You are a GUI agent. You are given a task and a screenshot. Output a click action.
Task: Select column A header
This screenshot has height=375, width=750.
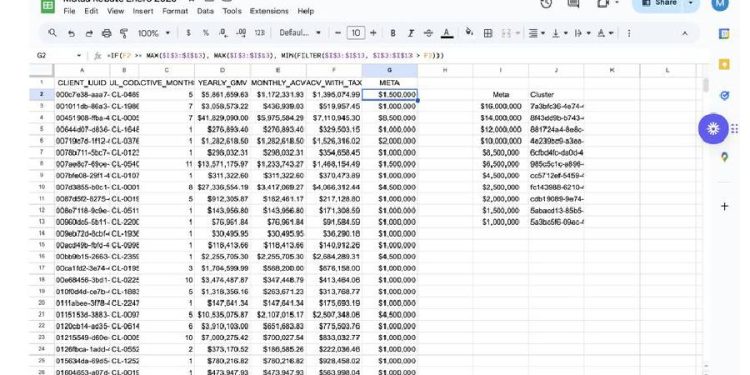coord(82,70)
